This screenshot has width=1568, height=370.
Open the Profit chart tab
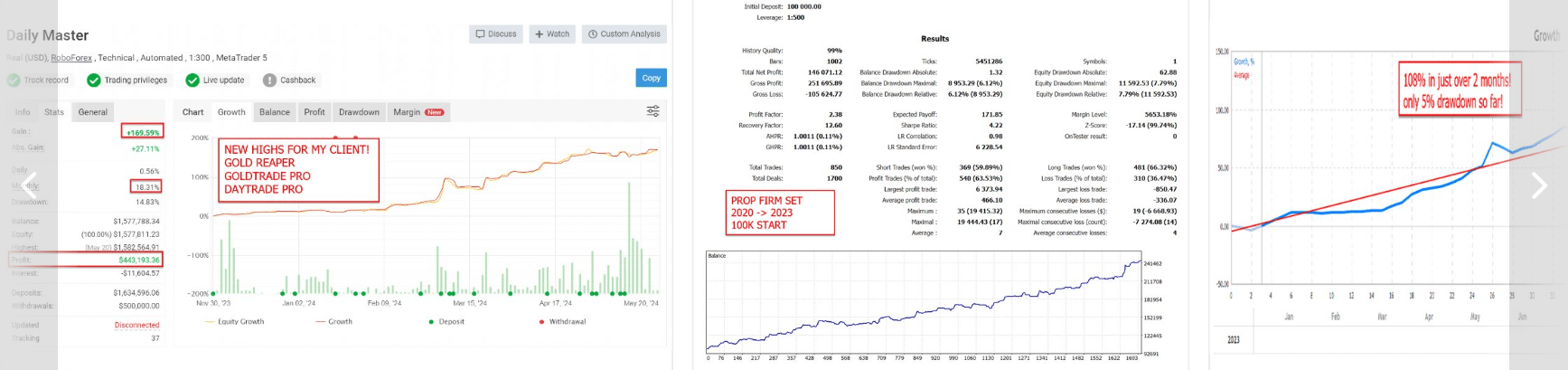point(314,112)
